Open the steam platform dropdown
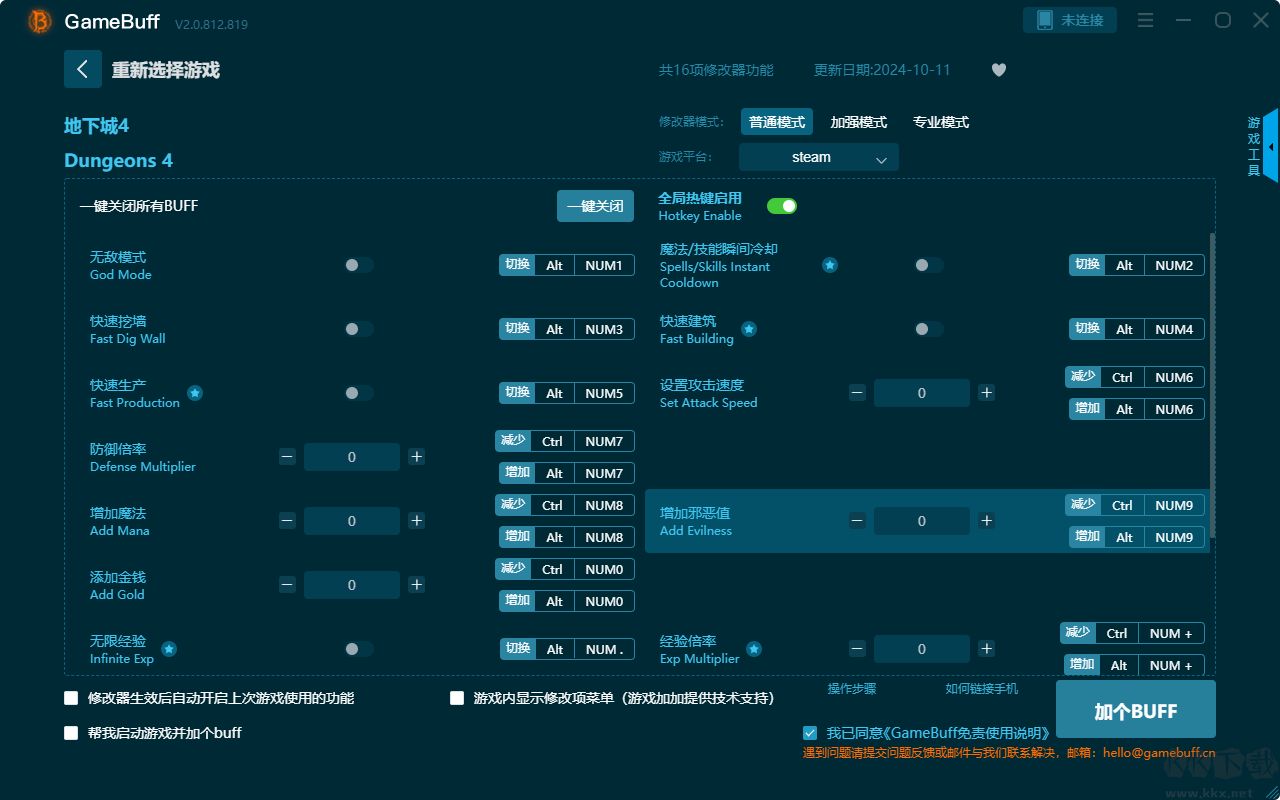Image resolution: width=1280 pixels, height=800 pixels. tap(819, 157)
